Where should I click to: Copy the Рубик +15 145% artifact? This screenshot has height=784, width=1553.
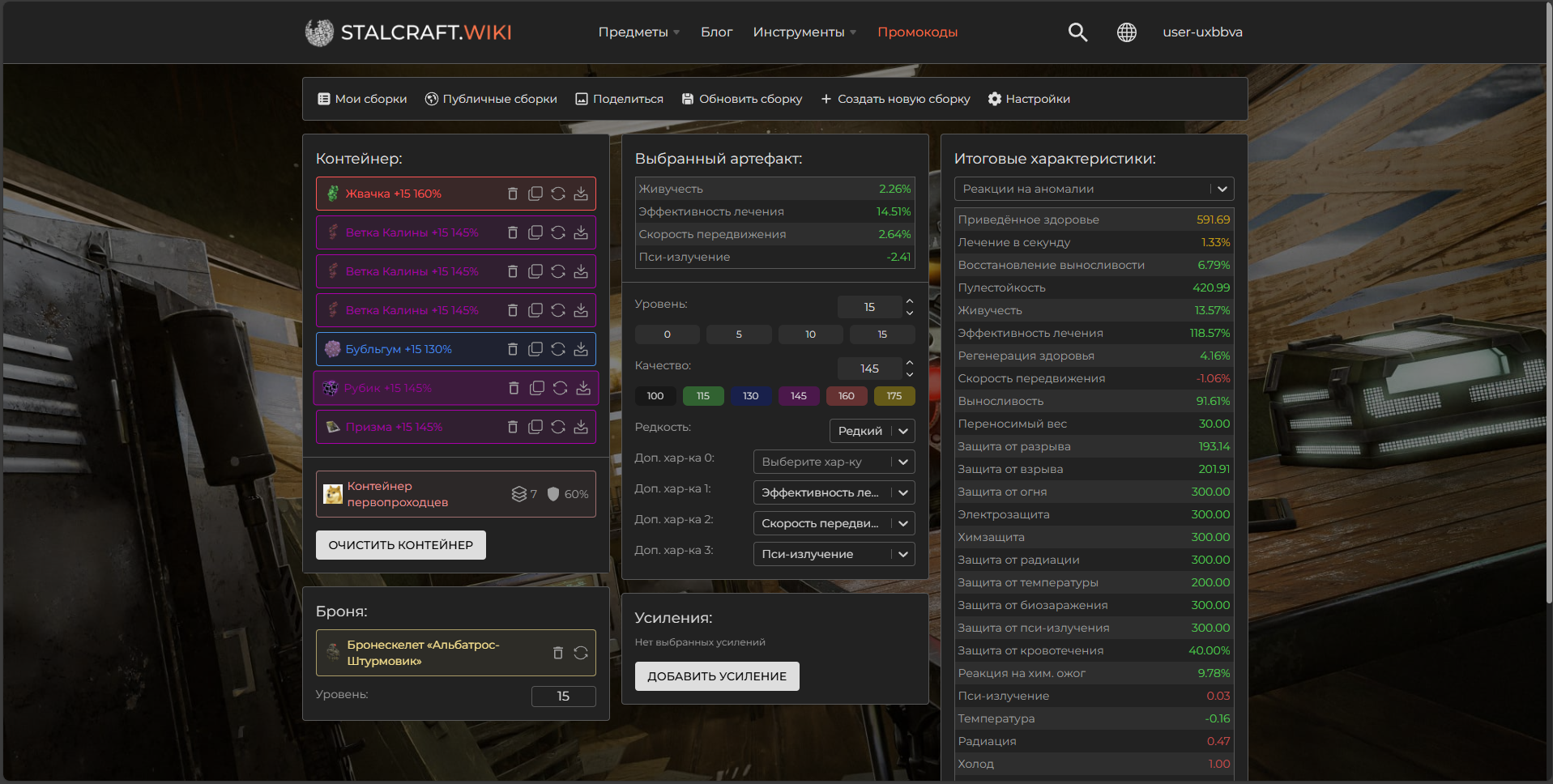[x=537, y=388]
